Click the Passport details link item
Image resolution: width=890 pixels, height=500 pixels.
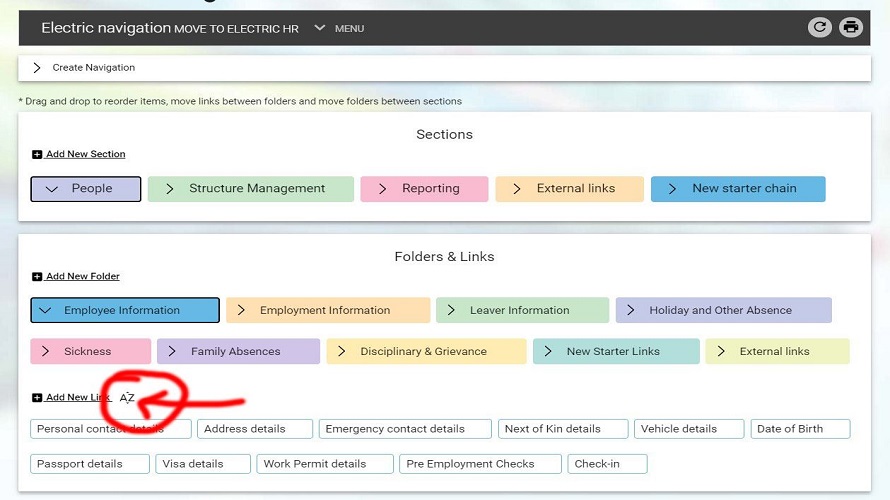click(89, 464)
